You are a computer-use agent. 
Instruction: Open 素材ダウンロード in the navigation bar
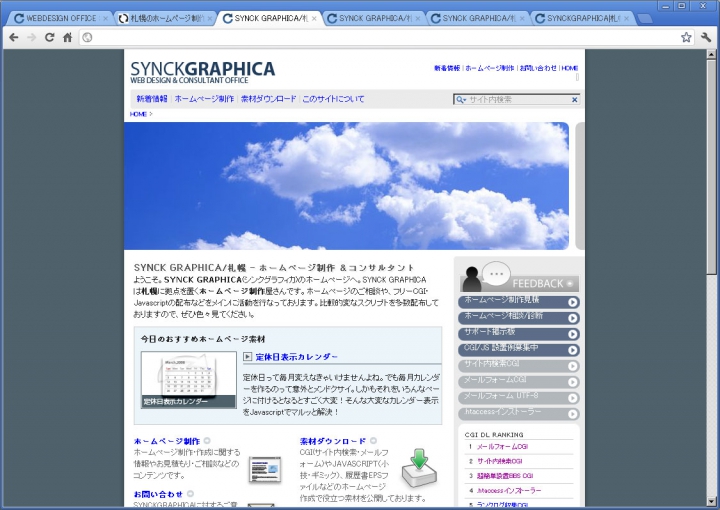click(x=269, y=99)
